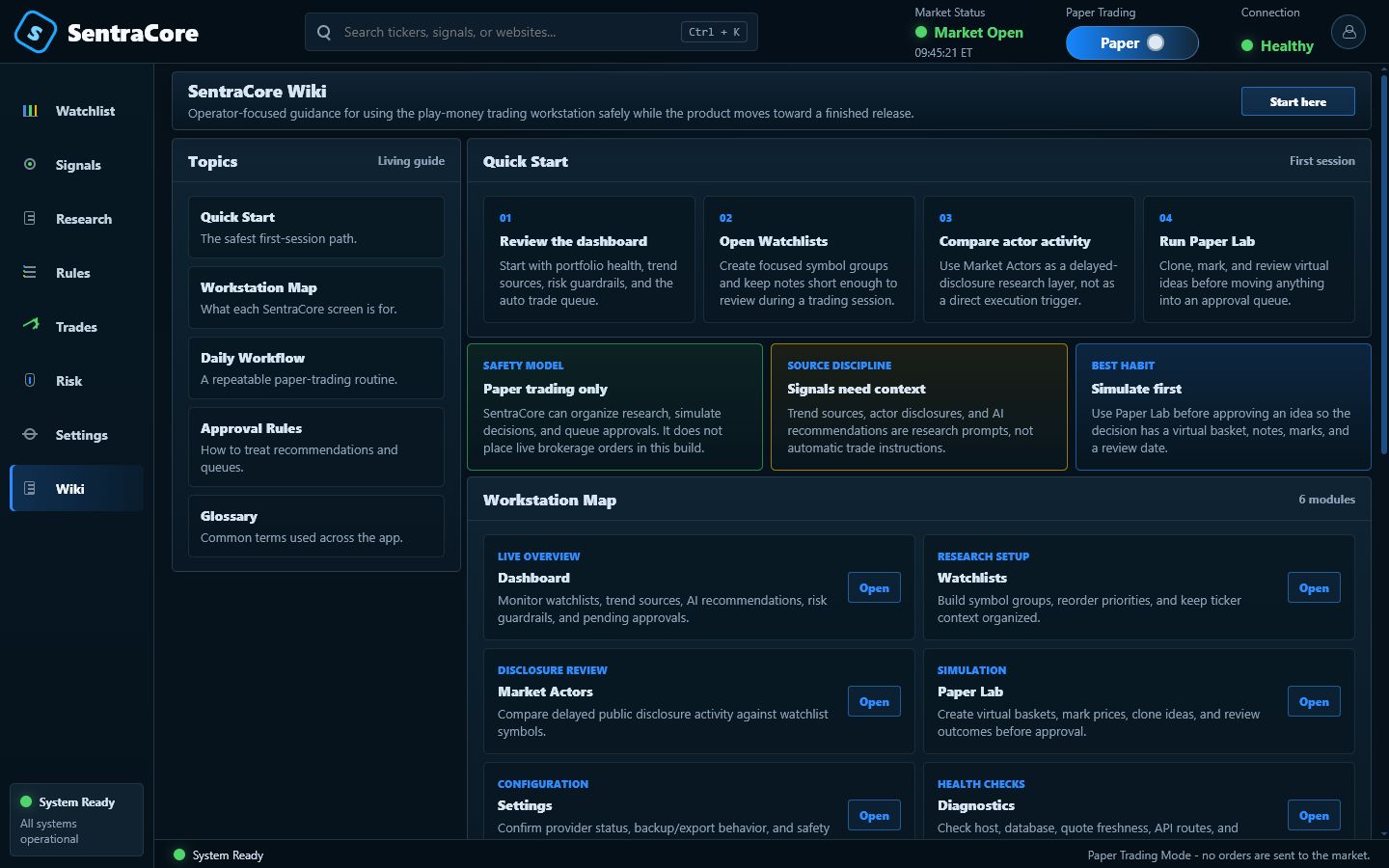1389x868 pixels.
Task: Click the green Market Open status dot
Action: click(921, 33)
